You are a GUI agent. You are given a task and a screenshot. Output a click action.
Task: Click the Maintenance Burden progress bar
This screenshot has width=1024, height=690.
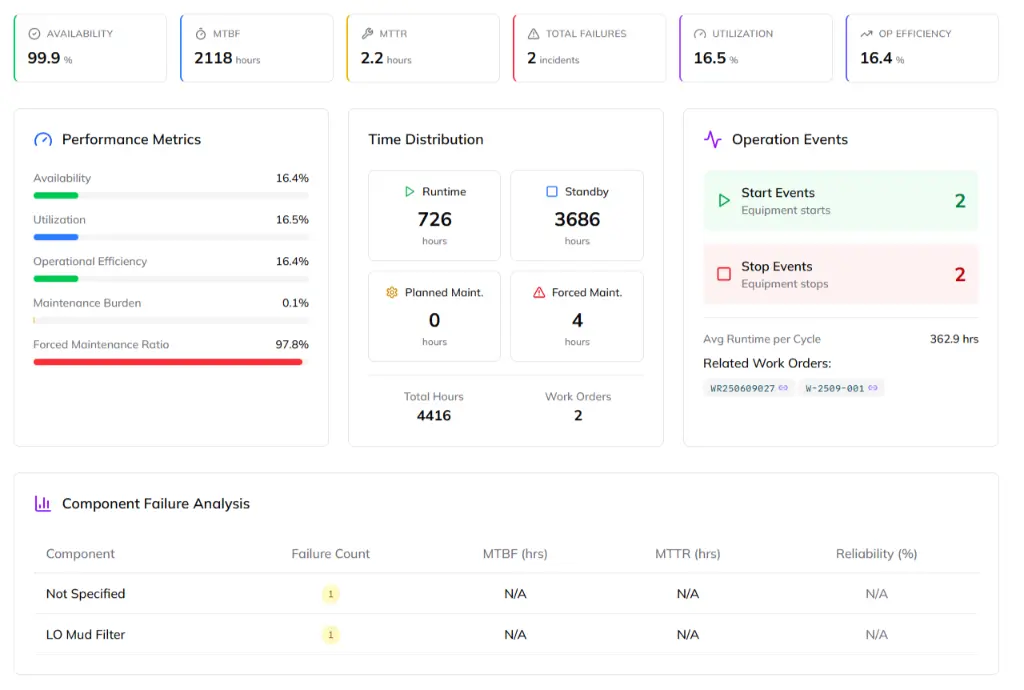[x=171, y=321]
